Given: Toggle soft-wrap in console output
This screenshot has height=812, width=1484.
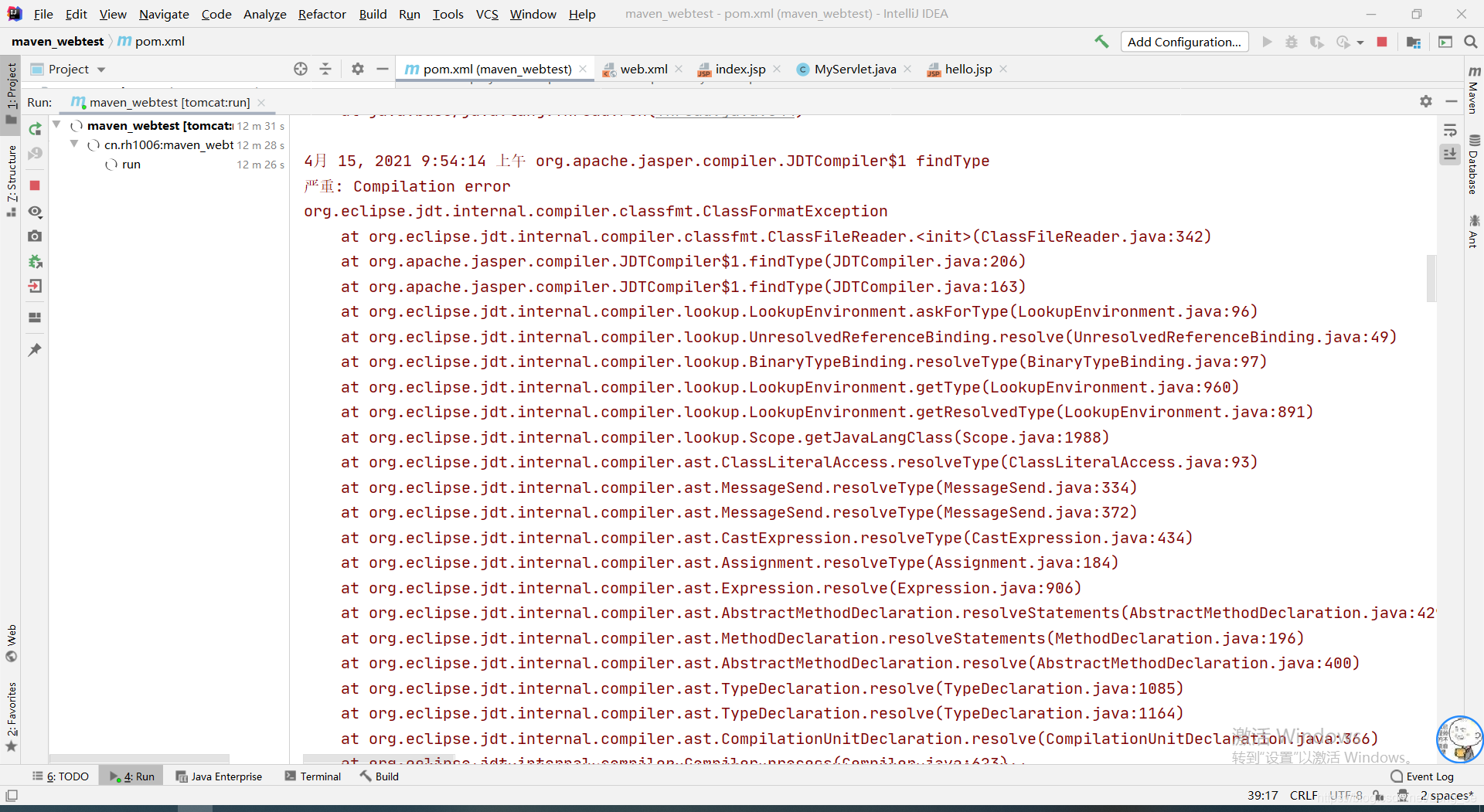Looking at the screenshot, I should [1450, 130].
